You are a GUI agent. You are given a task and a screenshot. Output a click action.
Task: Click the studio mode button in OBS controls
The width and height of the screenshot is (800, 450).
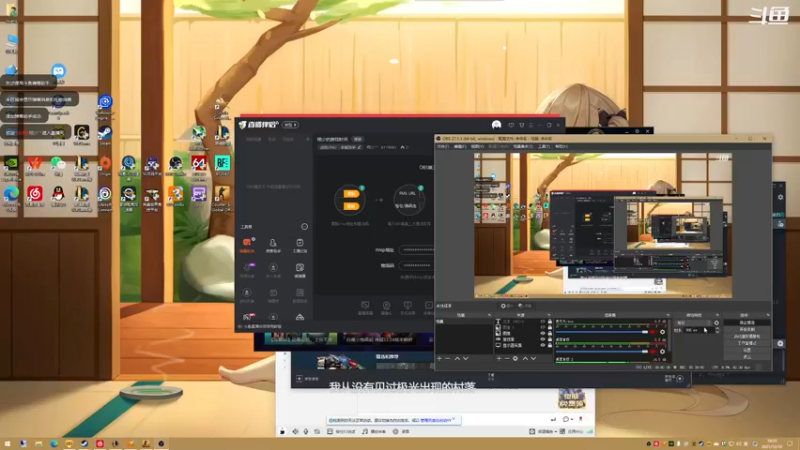tap(747, 343)
